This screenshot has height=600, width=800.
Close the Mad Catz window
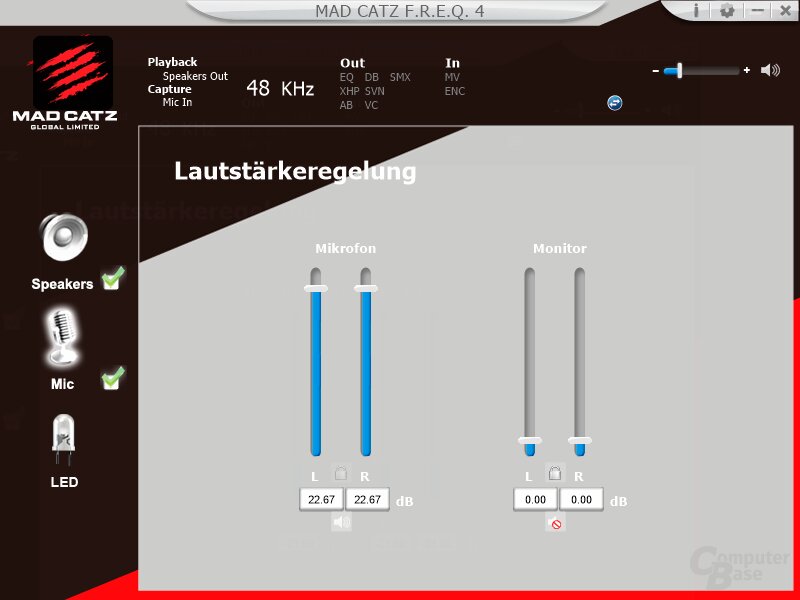pos(785,10)
